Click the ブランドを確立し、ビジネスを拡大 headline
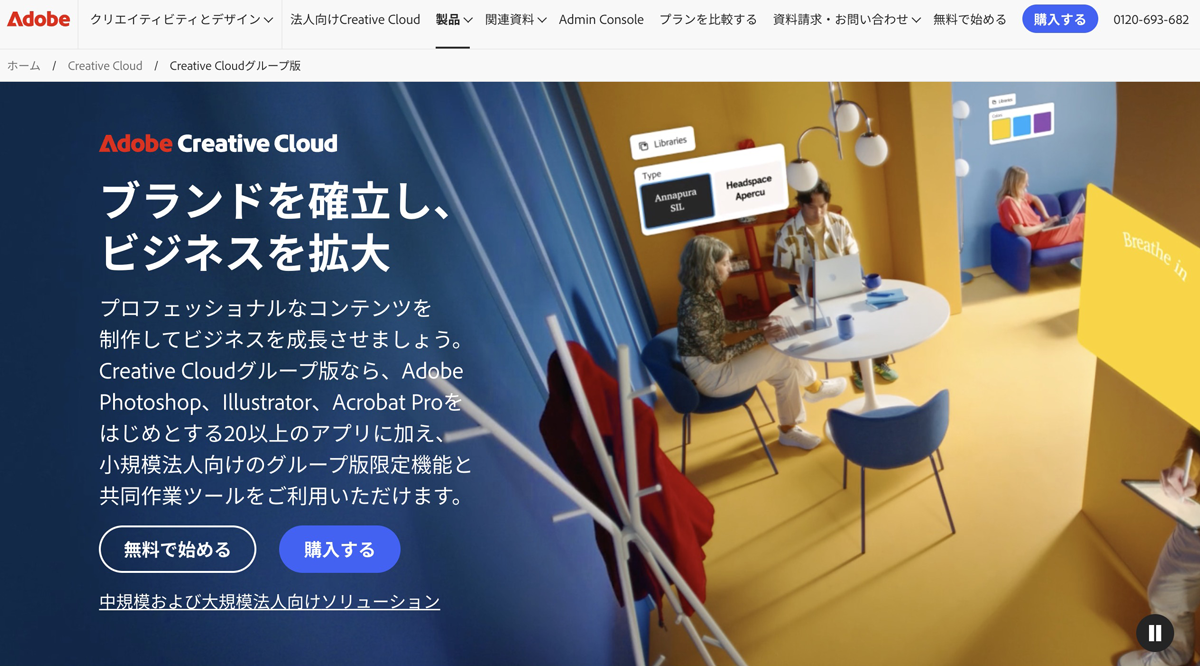The height and width of the screenshot is (666, 1200). [276, 227]
